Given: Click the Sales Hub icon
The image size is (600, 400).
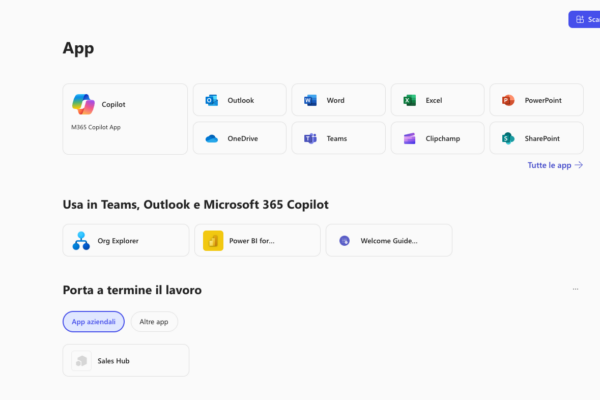Looking at the screenshot, I should [x=81, y=360].
